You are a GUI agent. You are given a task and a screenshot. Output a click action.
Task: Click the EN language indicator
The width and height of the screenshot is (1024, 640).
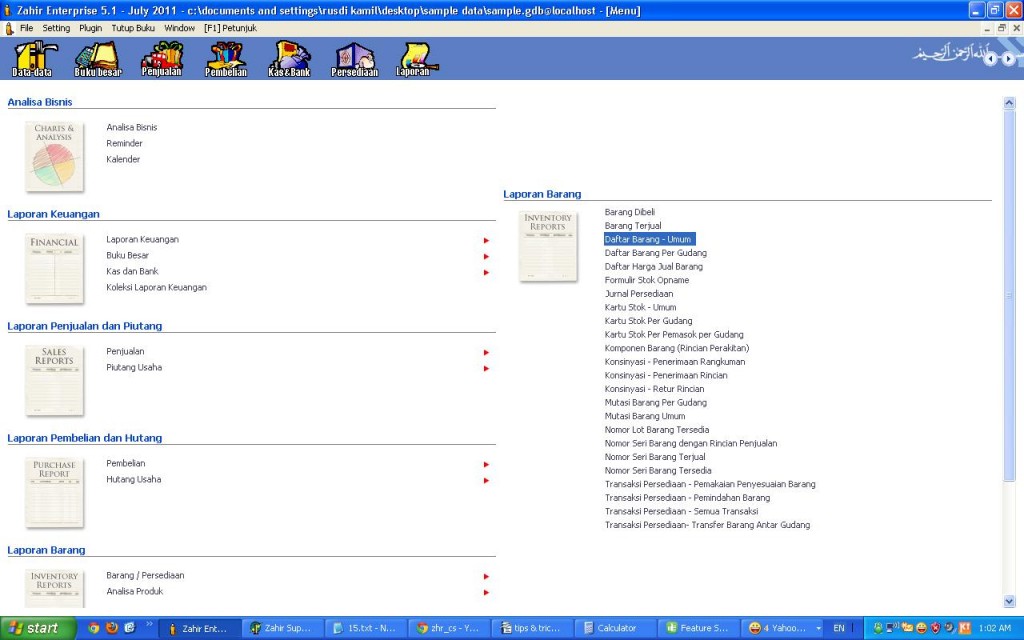[839, 628]
